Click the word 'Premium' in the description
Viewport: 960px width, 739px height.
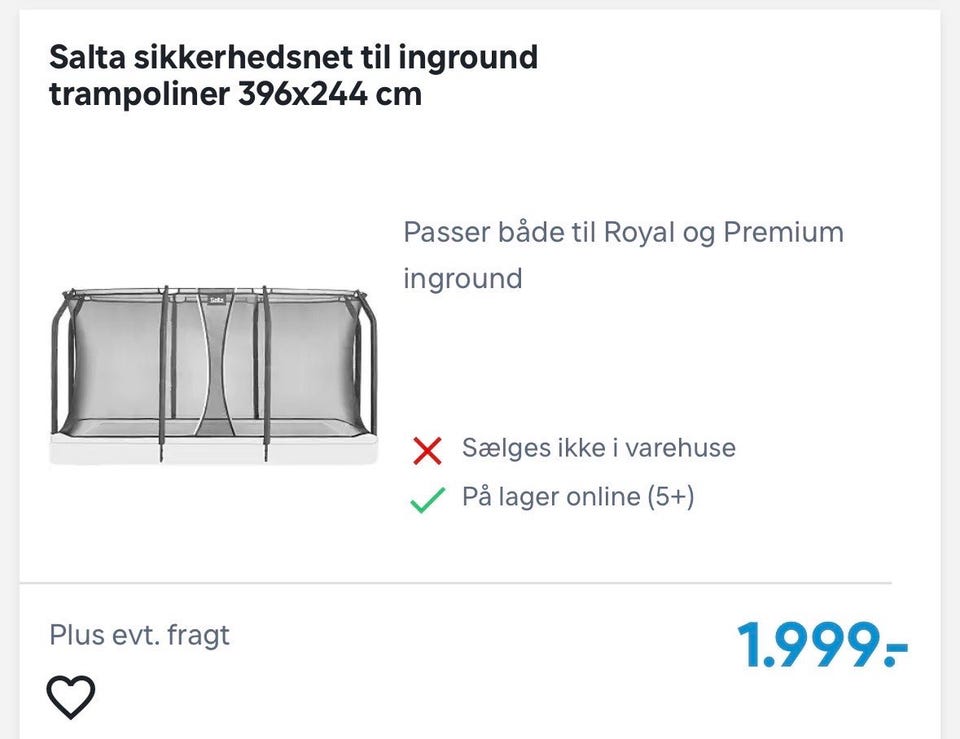(784, 232)
